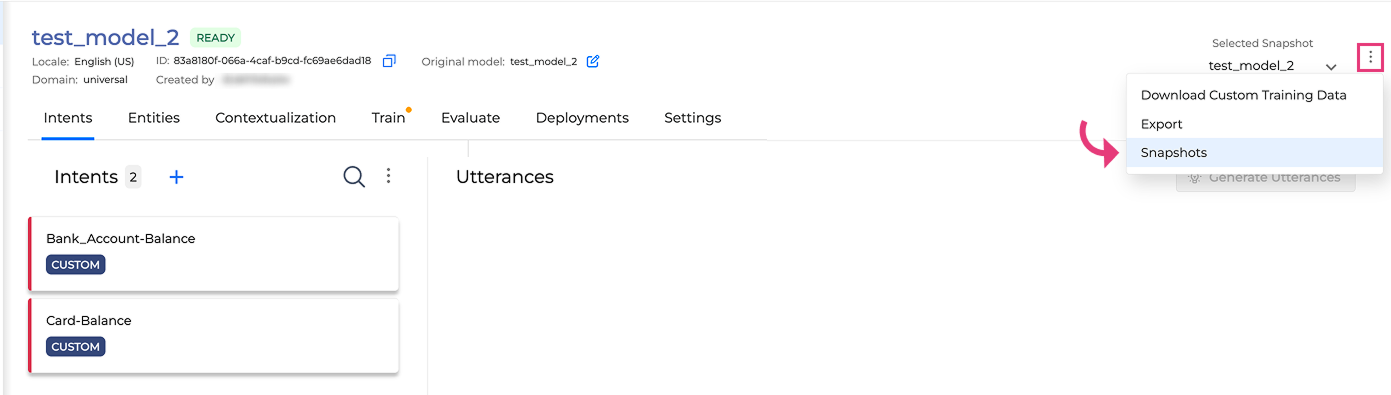Choose Download Custom Training Data
1391x395 pixels.
[1255, 95]
